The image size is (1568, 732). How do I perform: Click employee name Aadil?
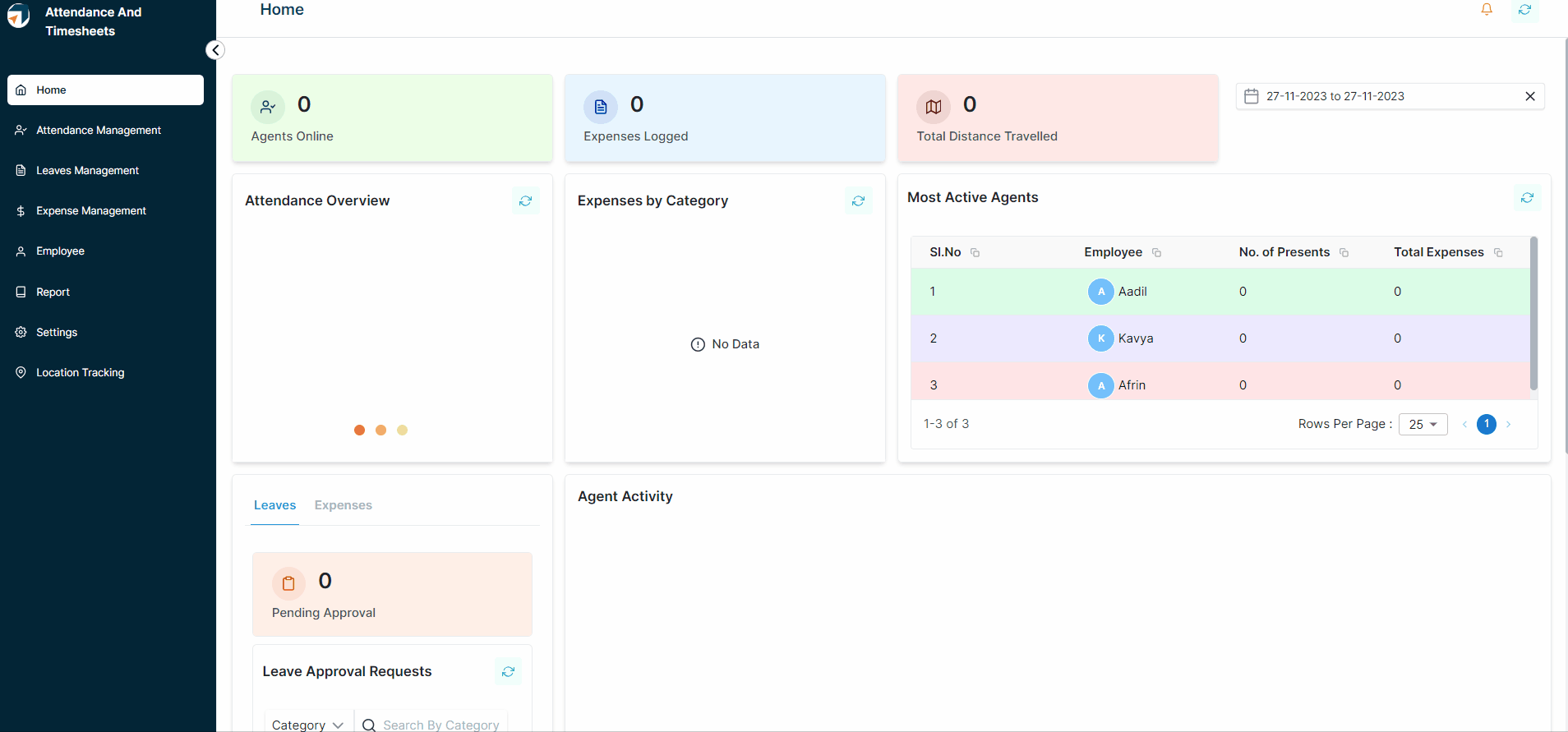click(1132, 292)
